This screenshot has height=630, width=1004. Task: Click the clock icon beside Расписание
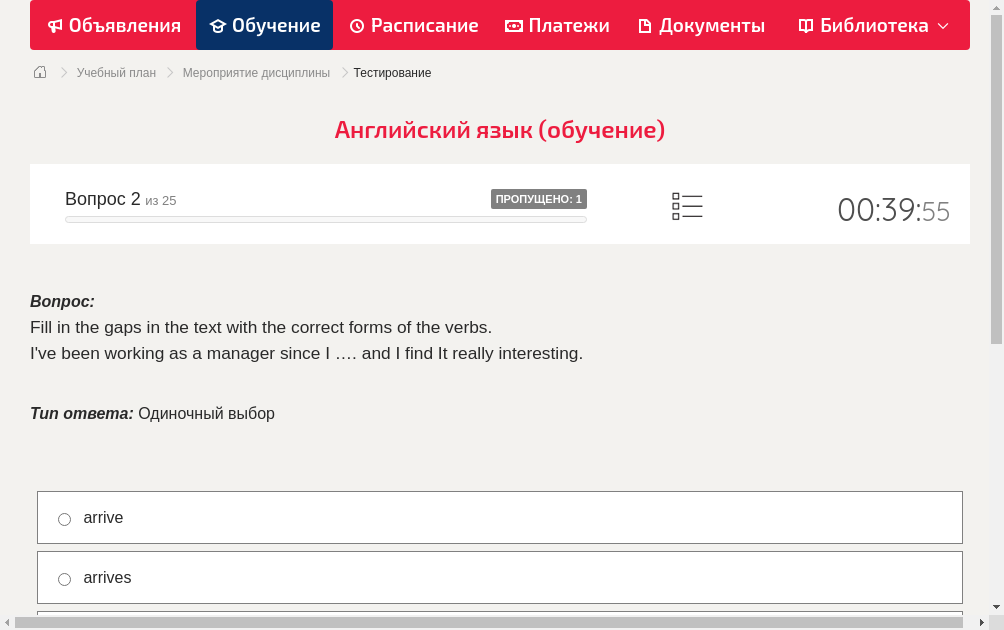[357, 26]
